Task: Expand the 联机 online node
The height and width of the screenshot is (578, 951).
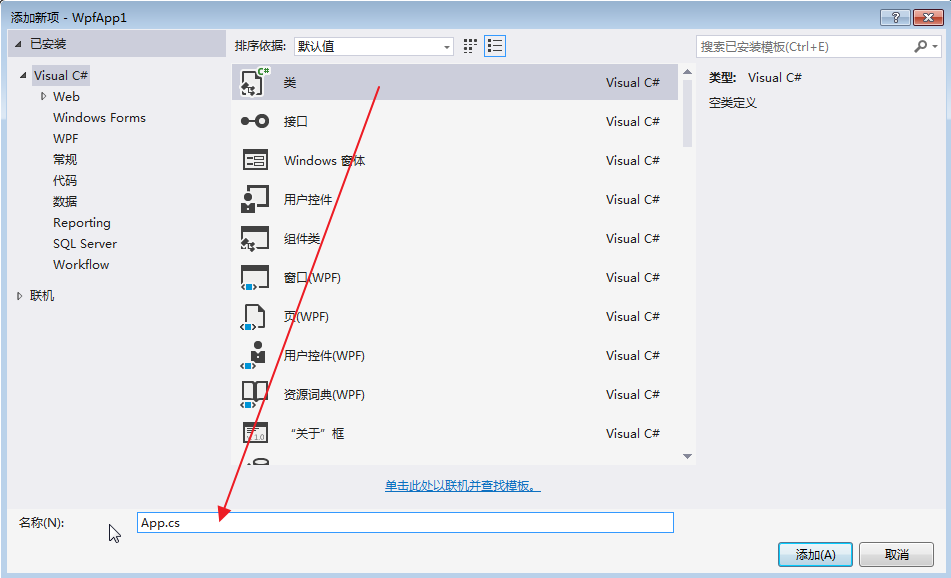Action: pos(20,296)
